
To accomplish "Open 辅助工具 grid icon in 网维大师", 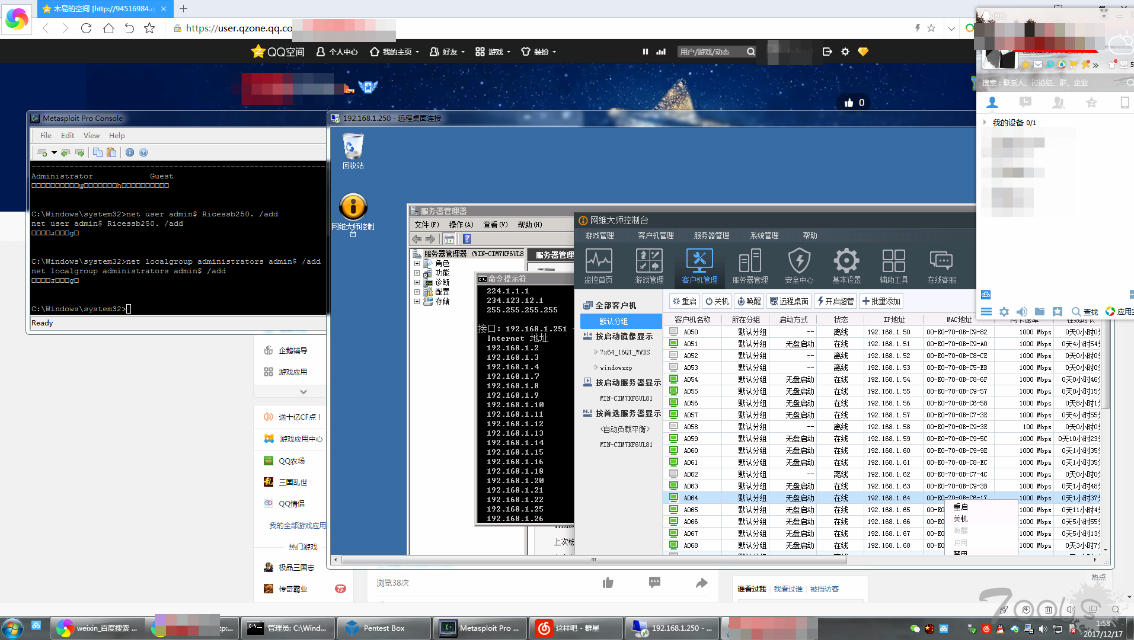I will point(893,265).
